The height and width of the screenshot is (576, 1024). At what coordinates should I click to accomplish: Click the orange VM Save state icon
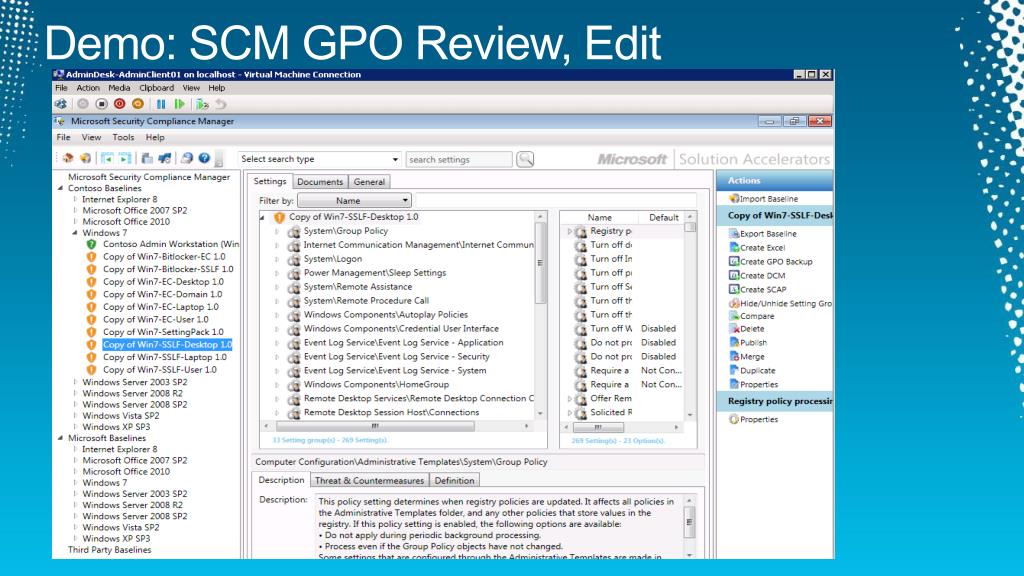[138, 104]
